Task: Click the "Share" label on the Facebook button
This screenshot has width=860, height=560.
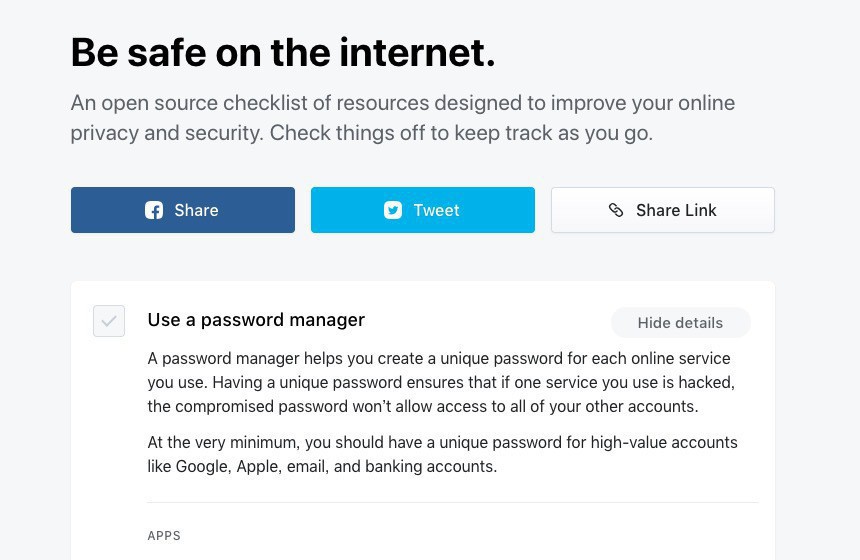Action: point(196,210)
